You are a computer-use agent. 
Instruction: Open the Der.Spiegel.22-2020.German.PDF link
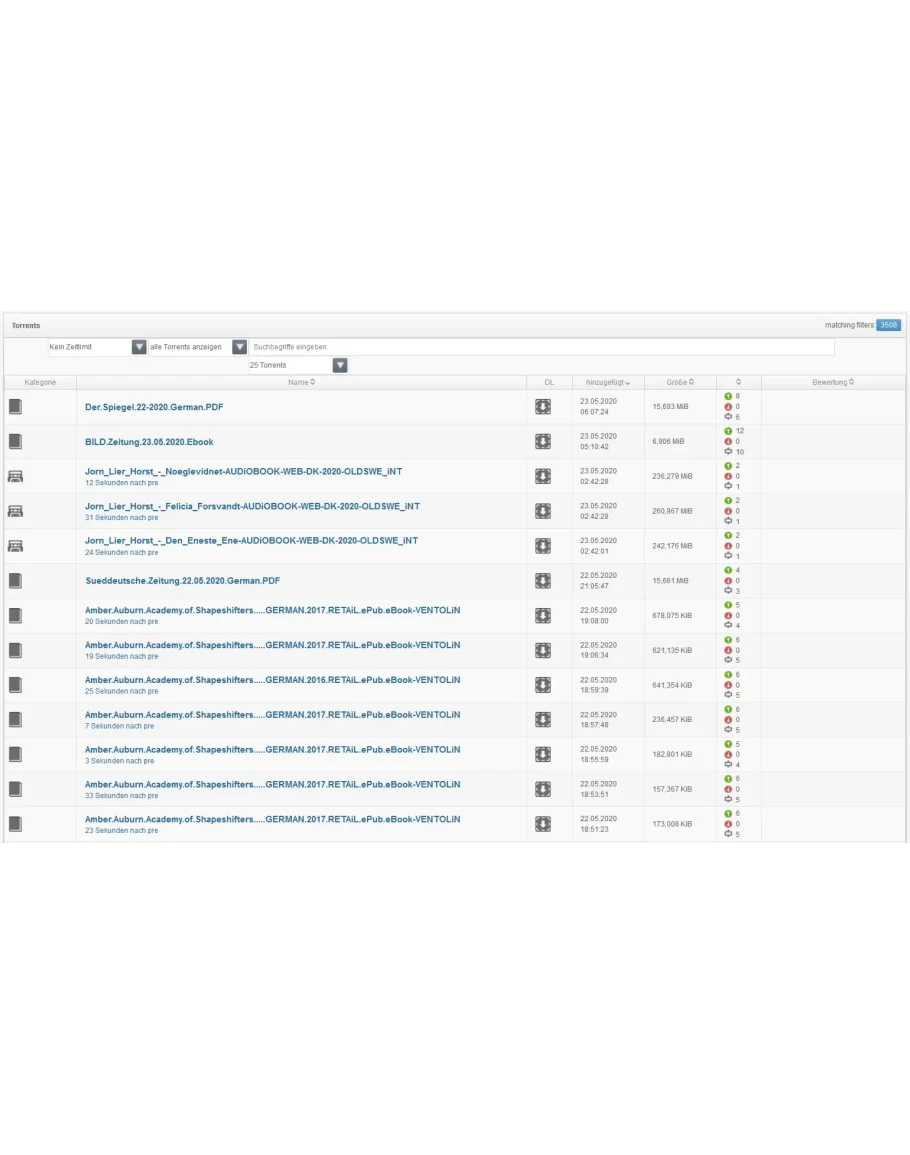tap(154, 407)
